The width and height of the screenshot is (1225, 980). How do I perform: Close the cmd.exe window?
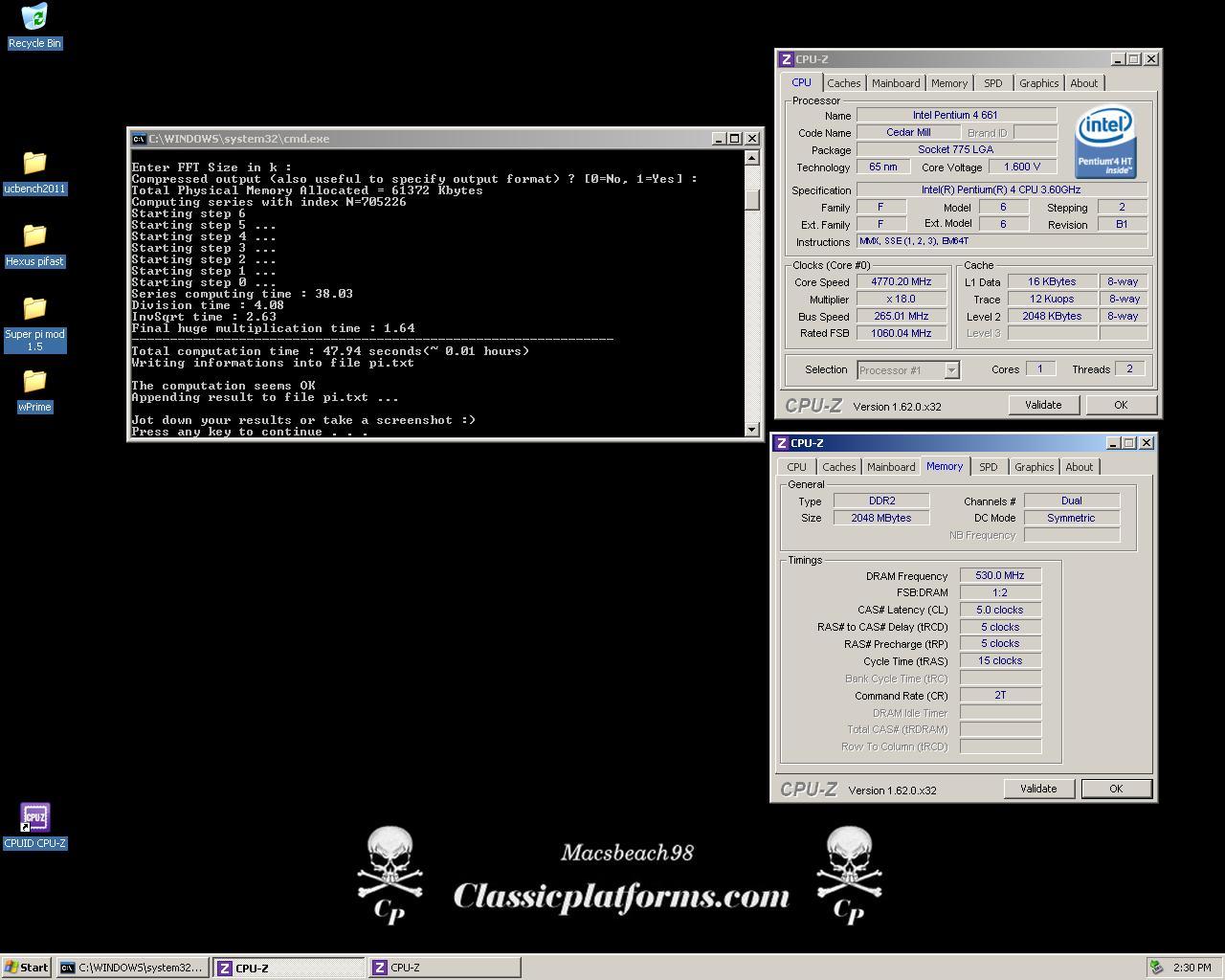751,139
